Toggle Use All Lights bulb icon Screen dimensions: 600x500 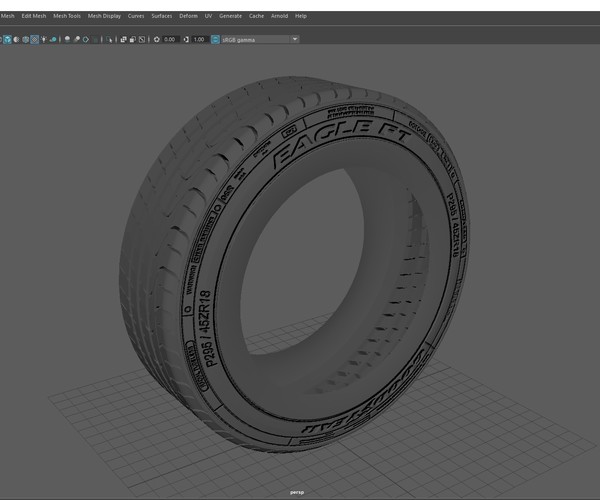click(x=44, y=39)
